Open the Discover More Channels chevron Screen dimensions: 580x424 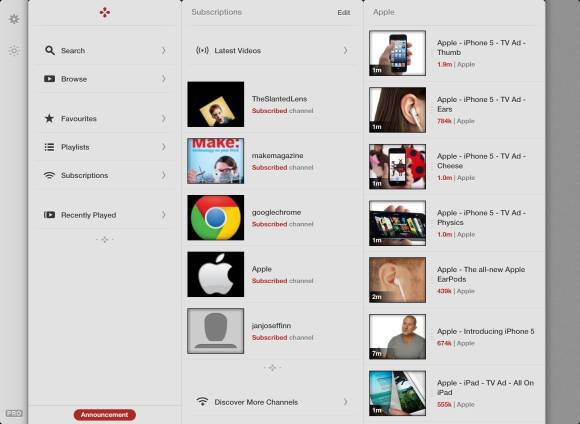coord(345,402)
